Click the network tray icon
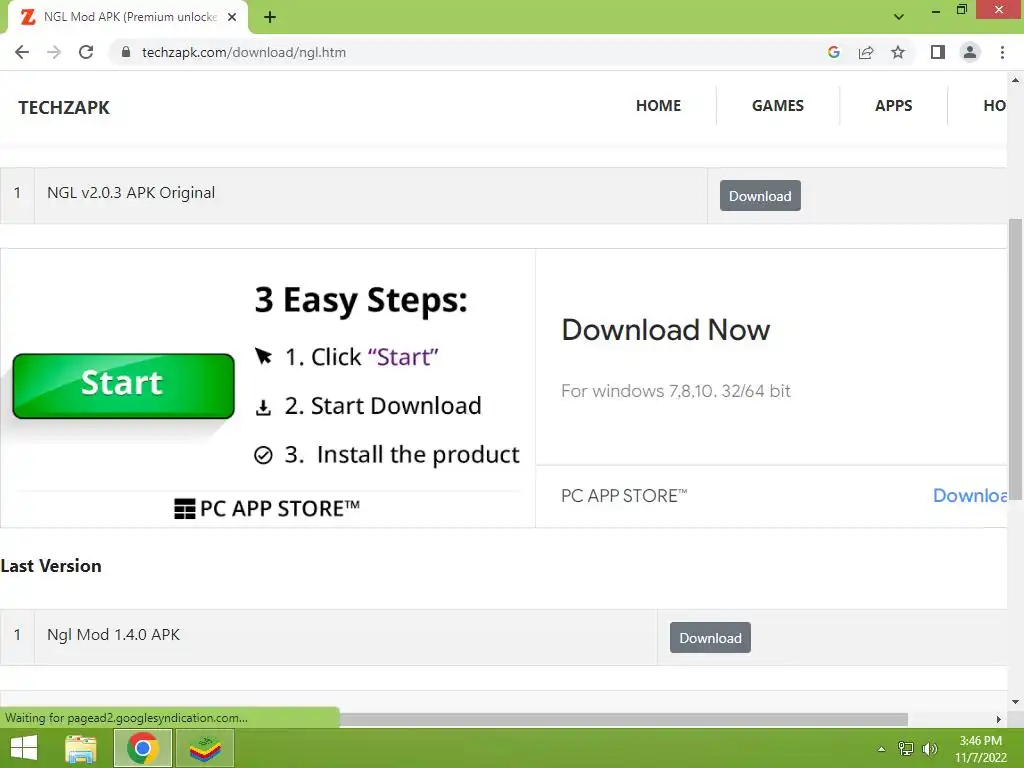The height and width of the screenshot is (768, 1024). point(906,749)
